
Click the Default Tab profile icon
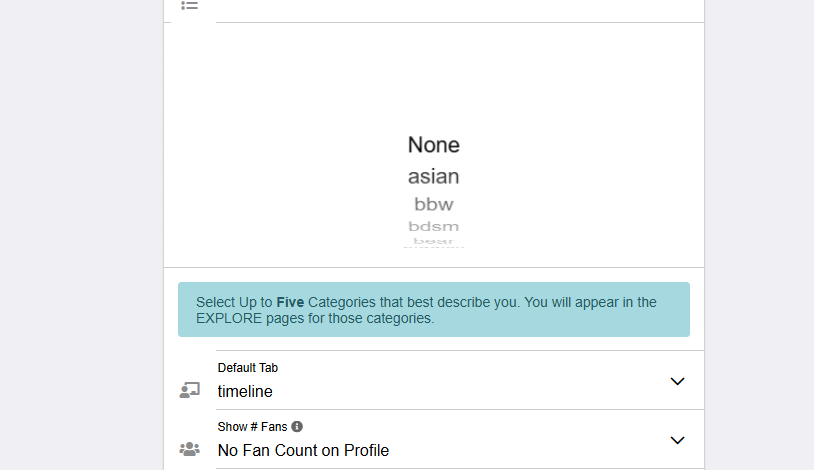pos(190,390)
